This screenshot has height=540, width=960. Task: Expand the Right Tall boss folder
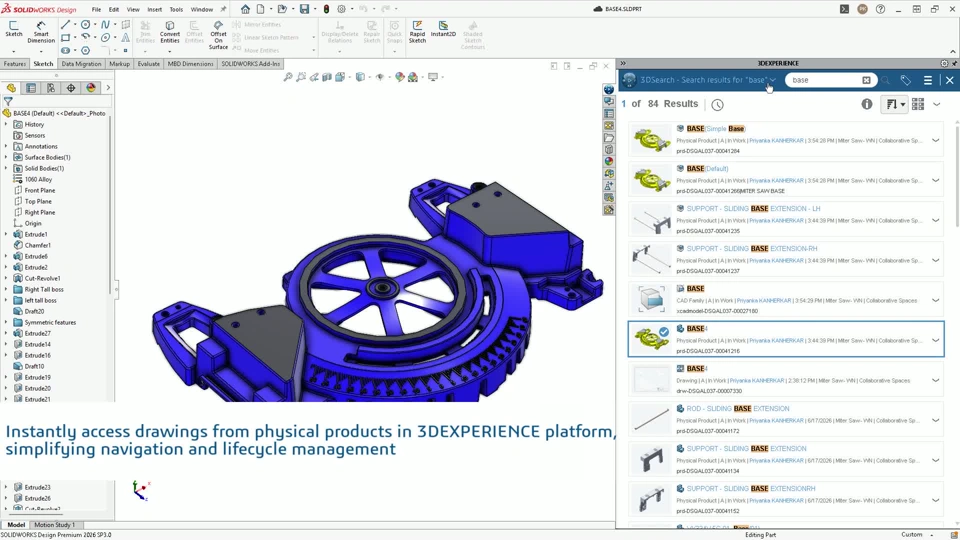point(6,290)
